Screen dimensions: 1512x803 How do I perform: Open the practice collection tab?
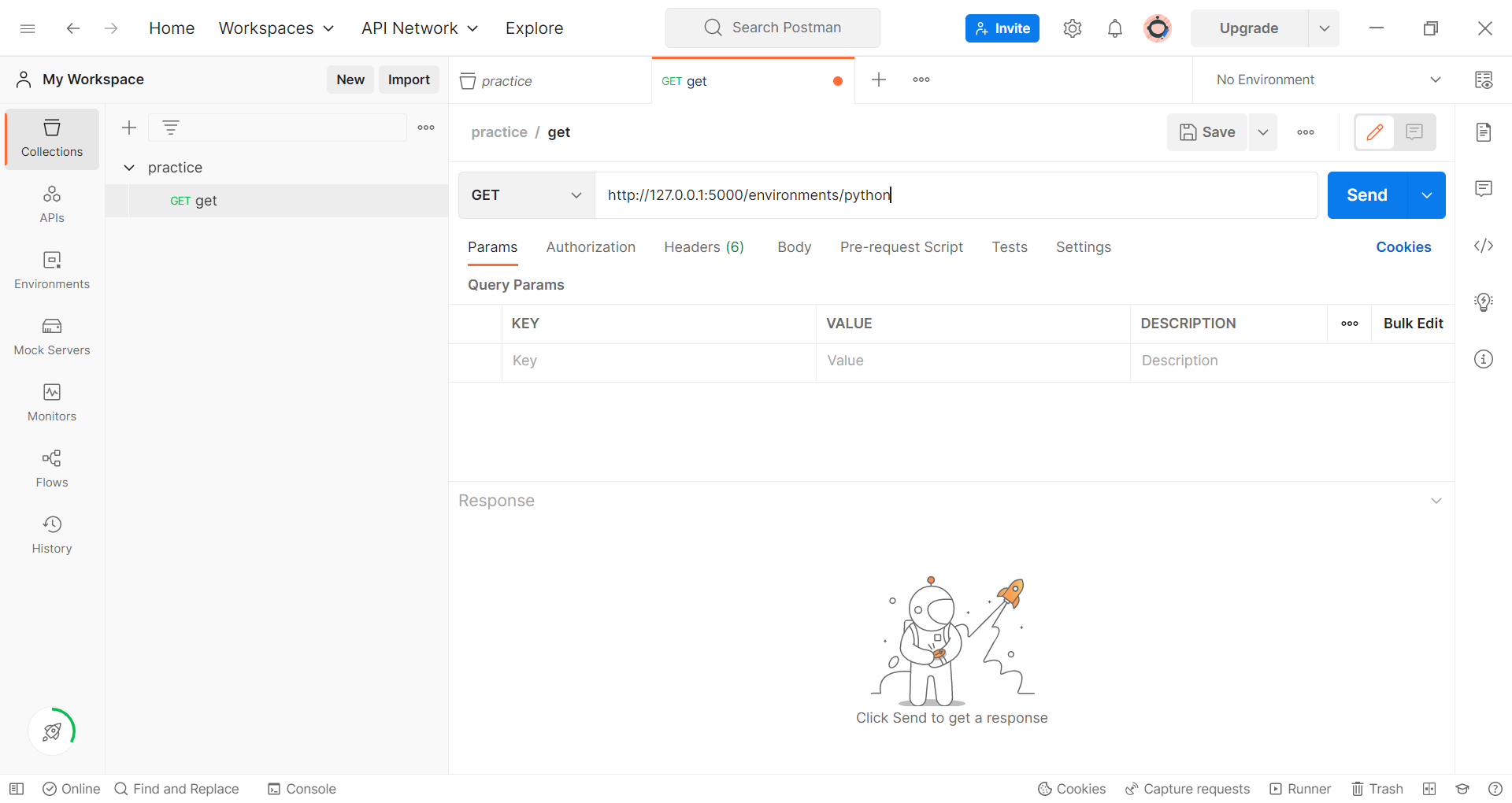pyautogui.click(x=550, y=80)
